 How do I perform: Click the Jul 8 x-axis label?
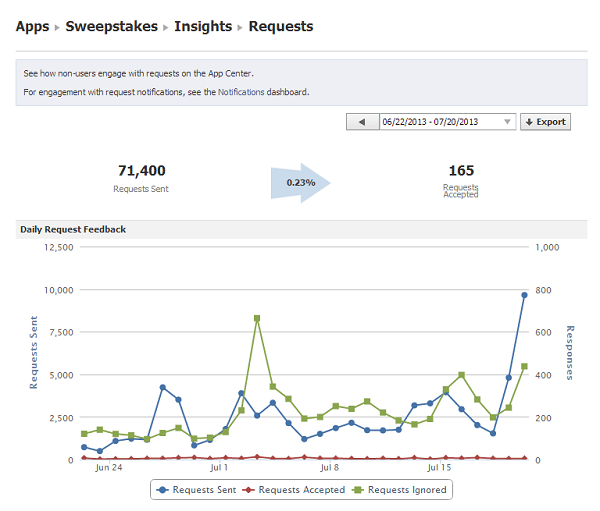point(328,467)
